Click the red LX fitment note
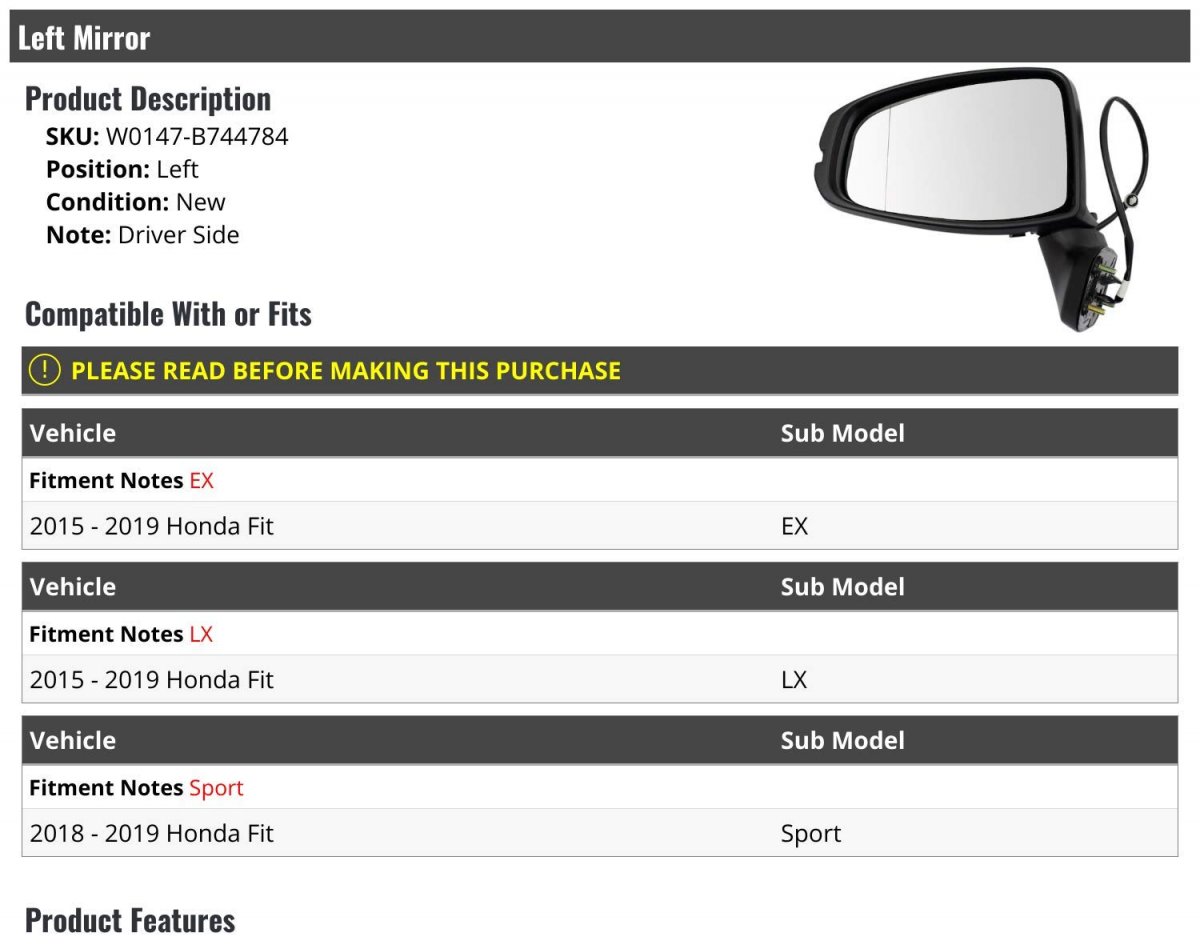Image resolution: width=1200 pixels, height=945 pixels. pyautogui.click(x=201, y=634)
